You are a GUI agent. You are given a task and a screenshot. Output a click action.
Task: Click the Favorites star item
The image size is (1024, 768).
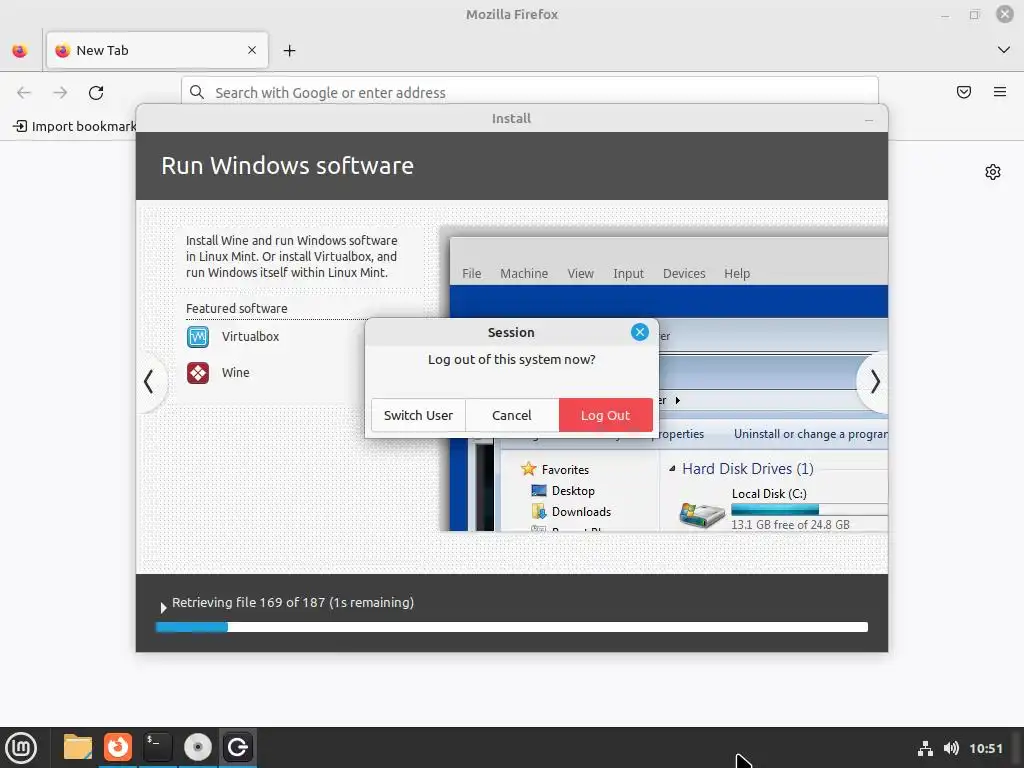pos(555,469)
